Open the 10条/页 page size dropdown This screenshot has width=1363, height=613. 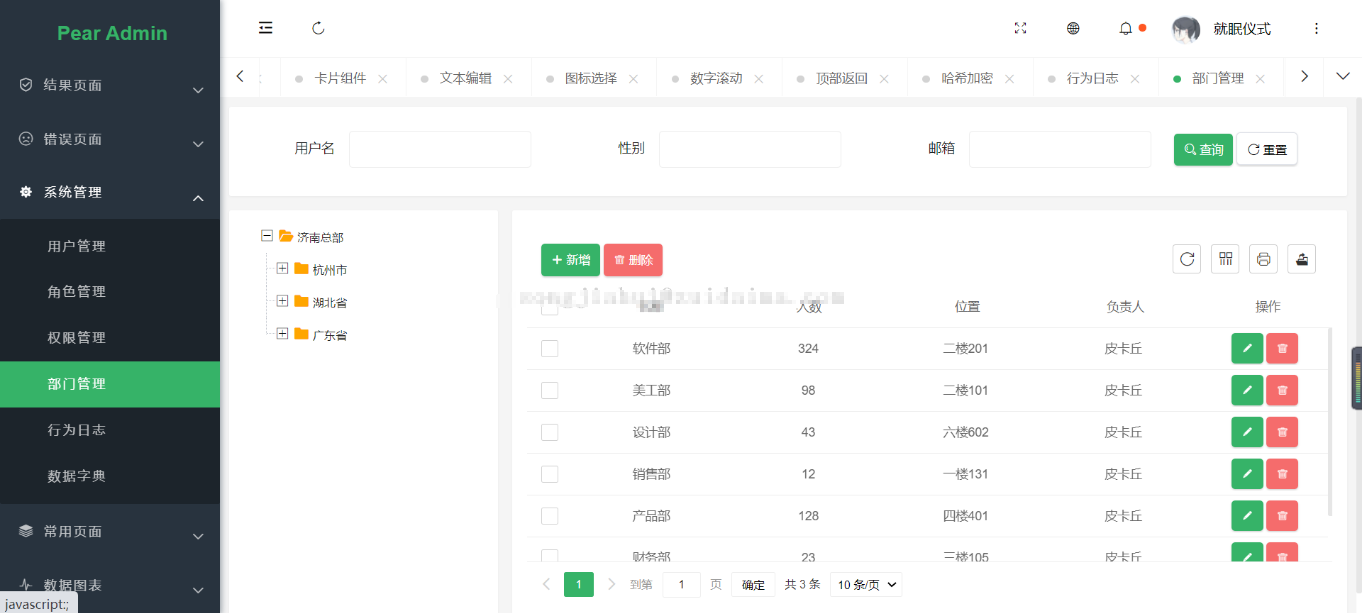[x=865, y=584]
